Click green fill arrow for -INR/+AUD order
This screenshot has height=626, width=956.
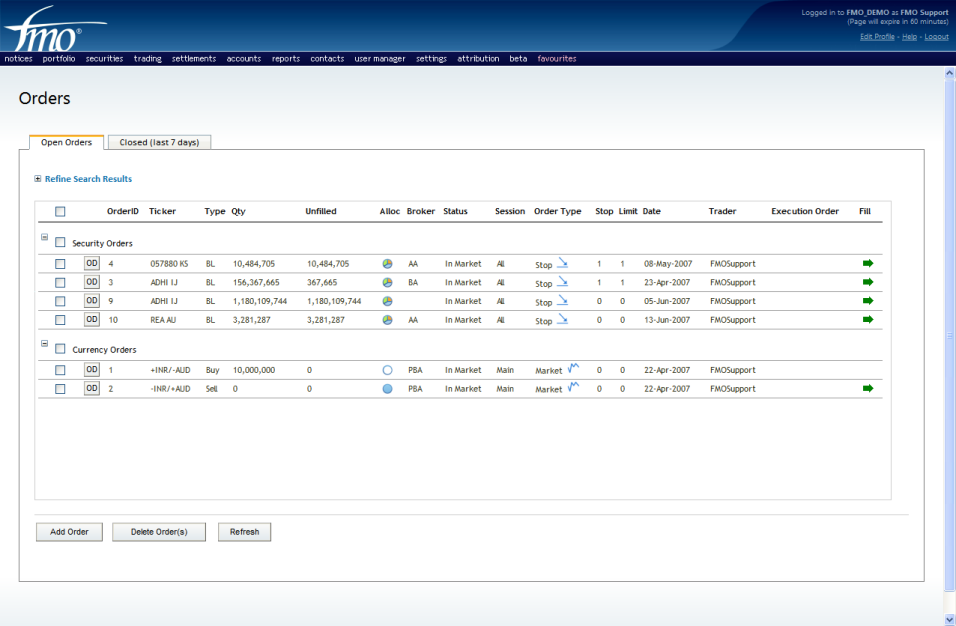click(x=868, y=389)
